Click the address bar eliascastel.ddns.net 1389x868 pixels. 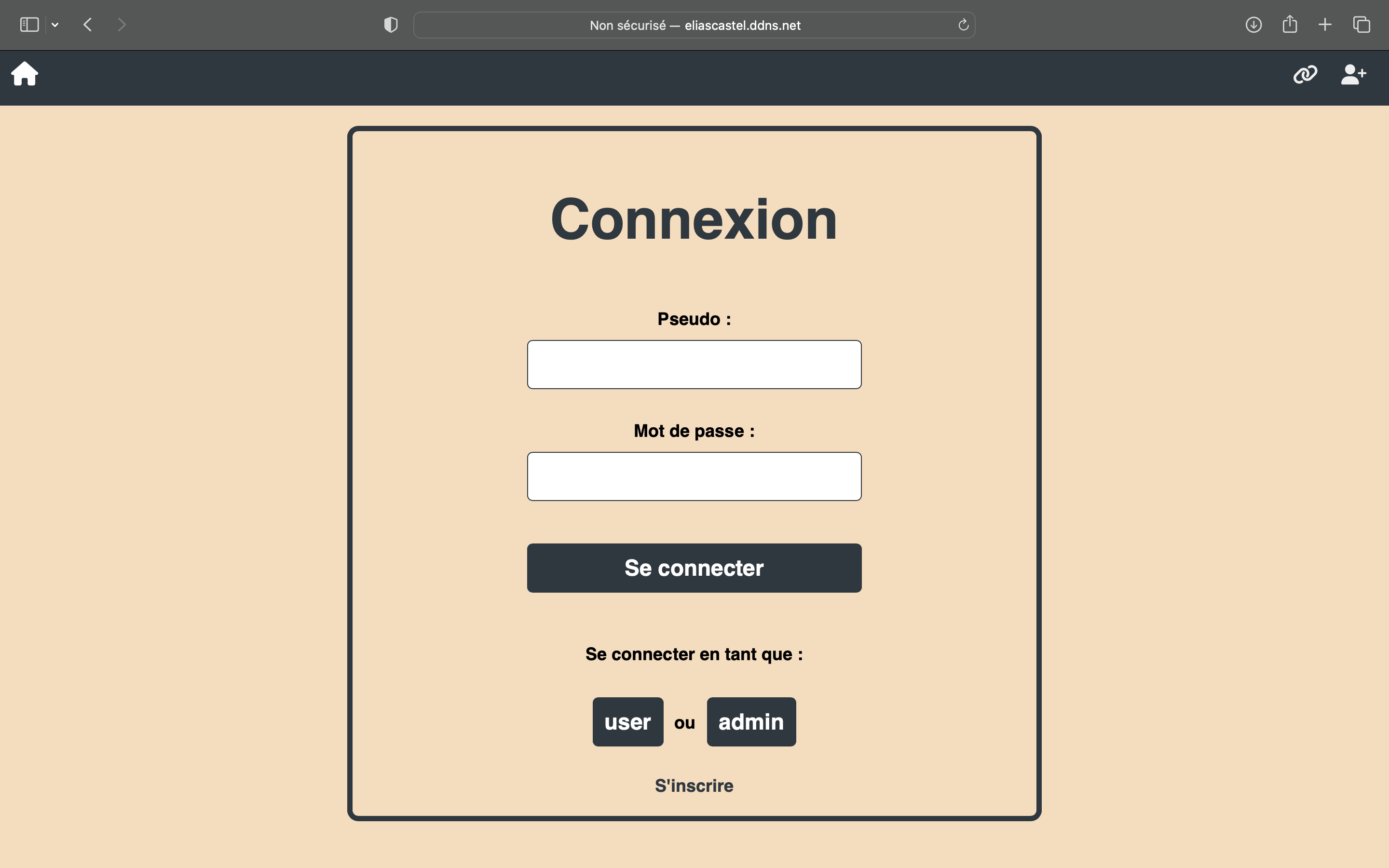694,25
